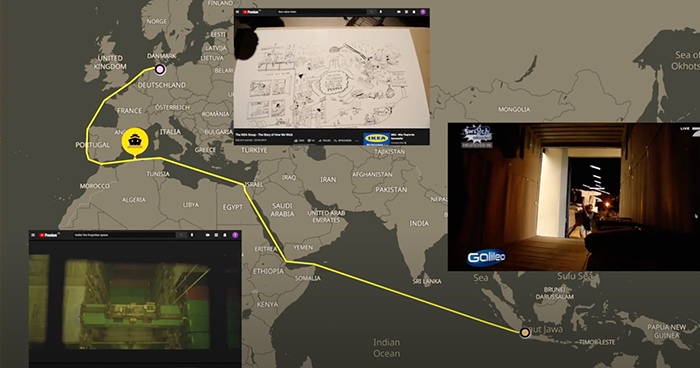700x368 pixels.
Task: Click search magnifier in the 'forgotten space' YouTube window
Action: [181, 235]
